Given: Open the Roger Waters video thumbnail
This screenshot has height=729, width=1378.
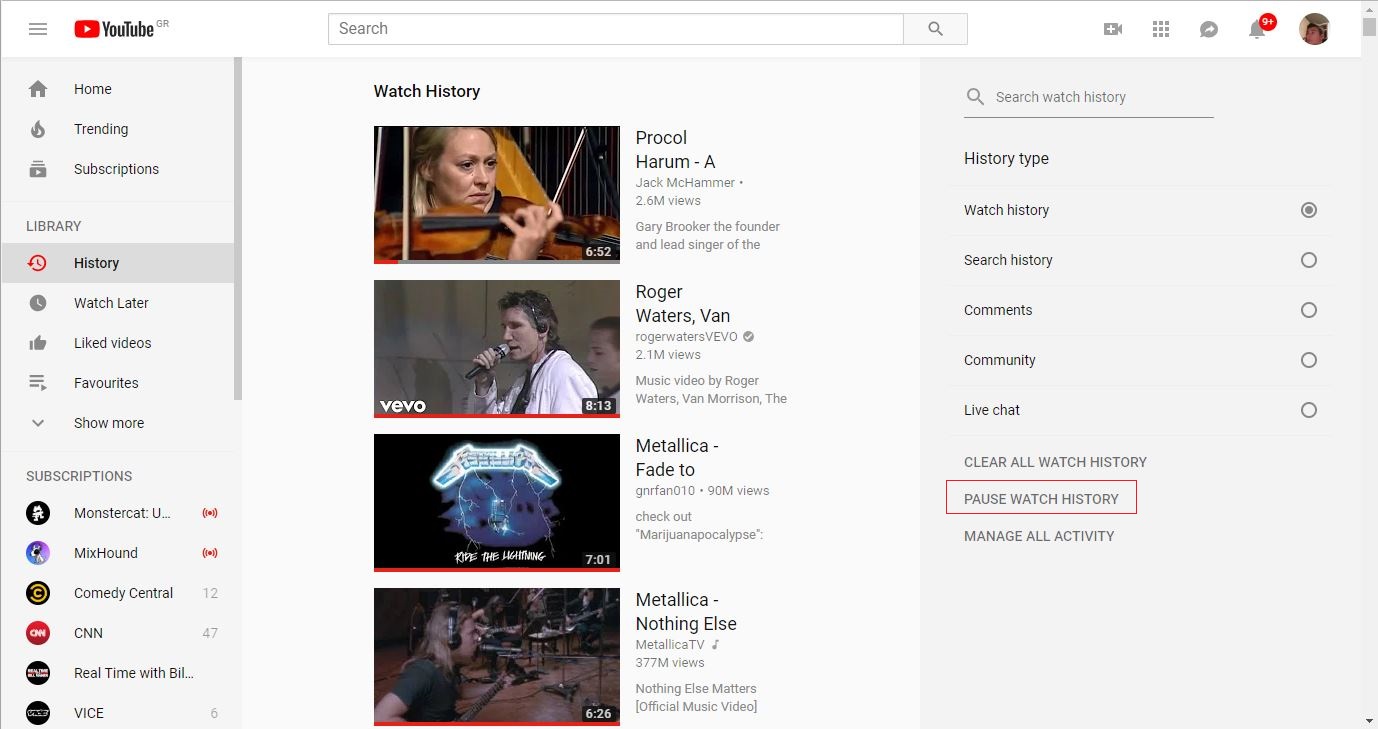Looking at the screenshot, I should 497,349.
